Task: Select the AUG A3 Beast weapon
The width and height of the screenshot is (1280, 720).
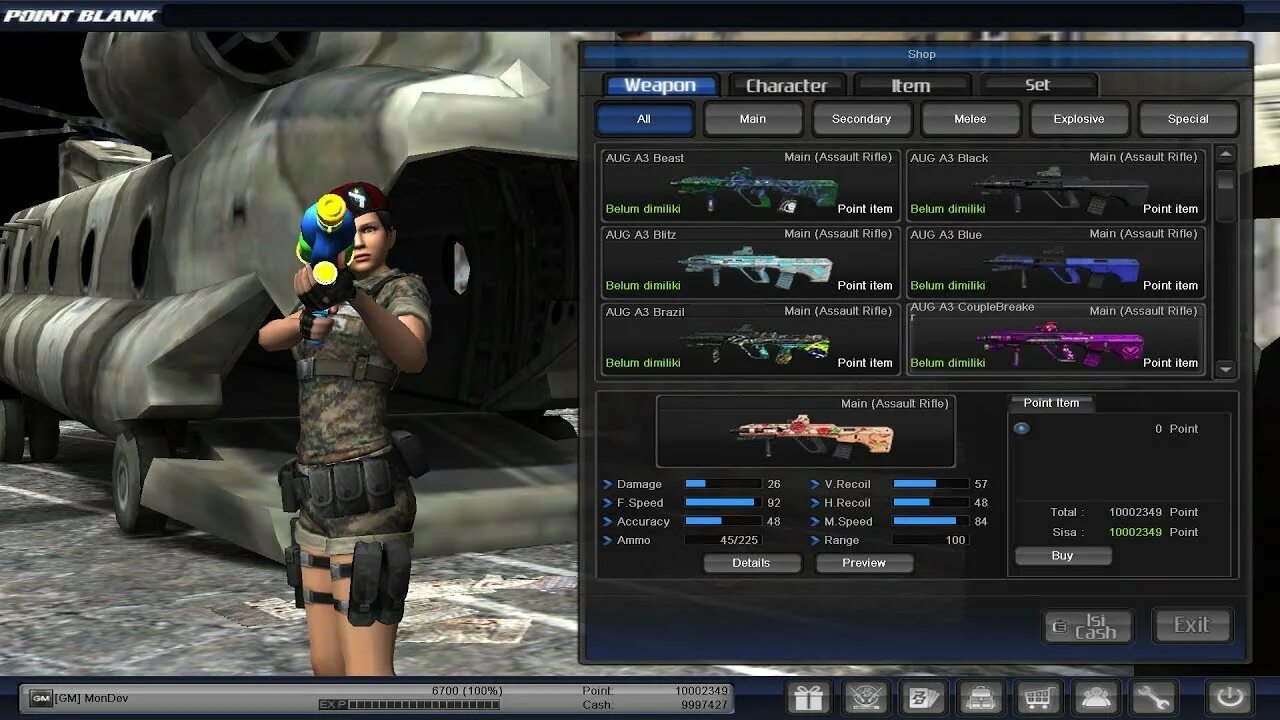Action: click(750, 184)
